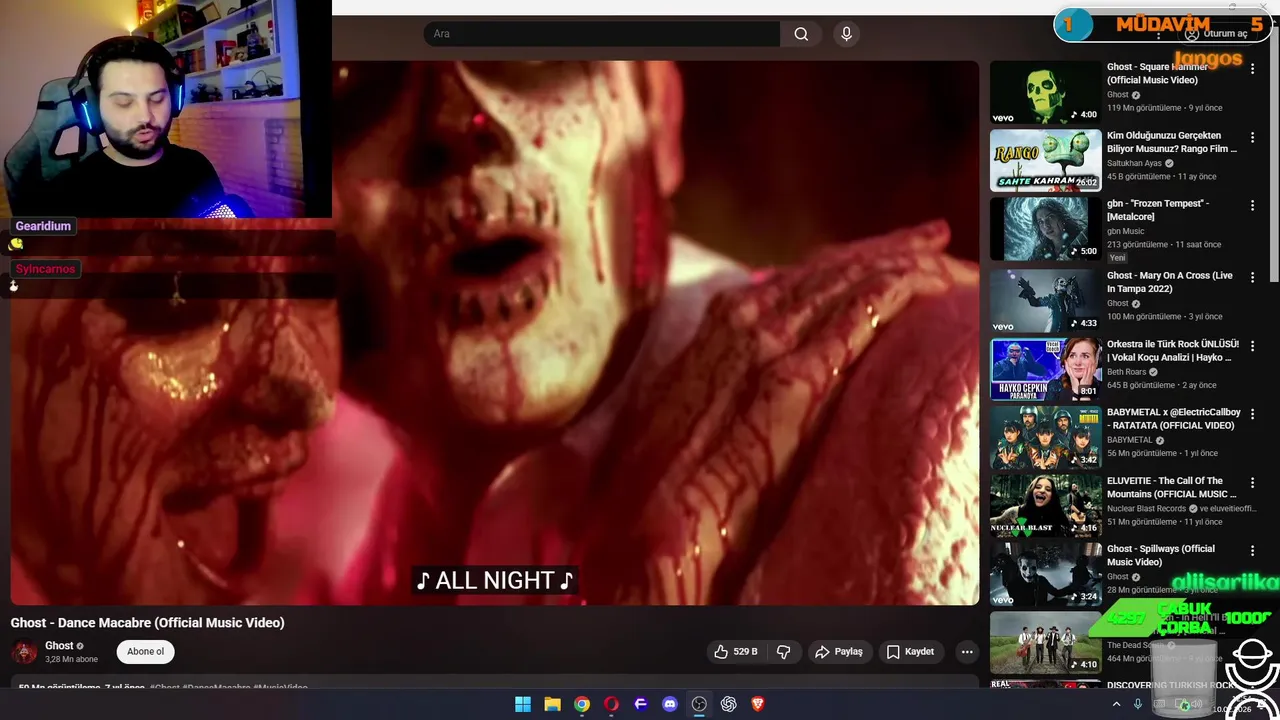Like the video with 529 B likes
Viewport: 1280px width, 720px height.
pos(735,652)
